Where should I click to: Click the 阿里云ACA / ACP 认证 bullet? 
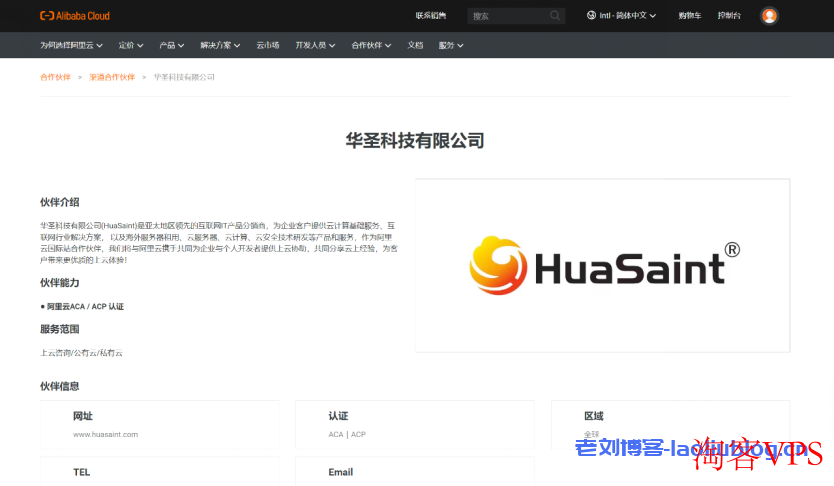(82, 307)
